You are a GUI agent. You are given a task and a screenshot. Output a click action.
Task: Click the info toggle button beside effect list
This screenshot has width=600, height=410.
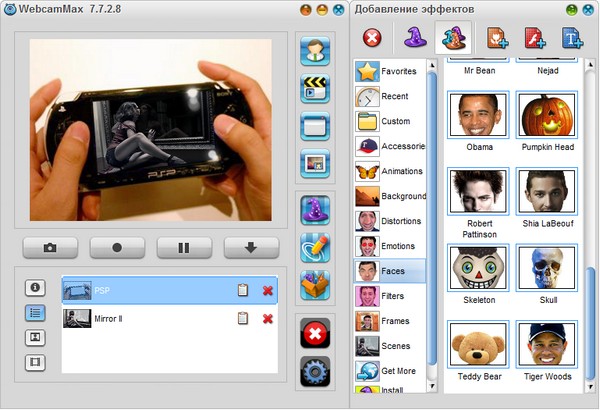[36, 288]
